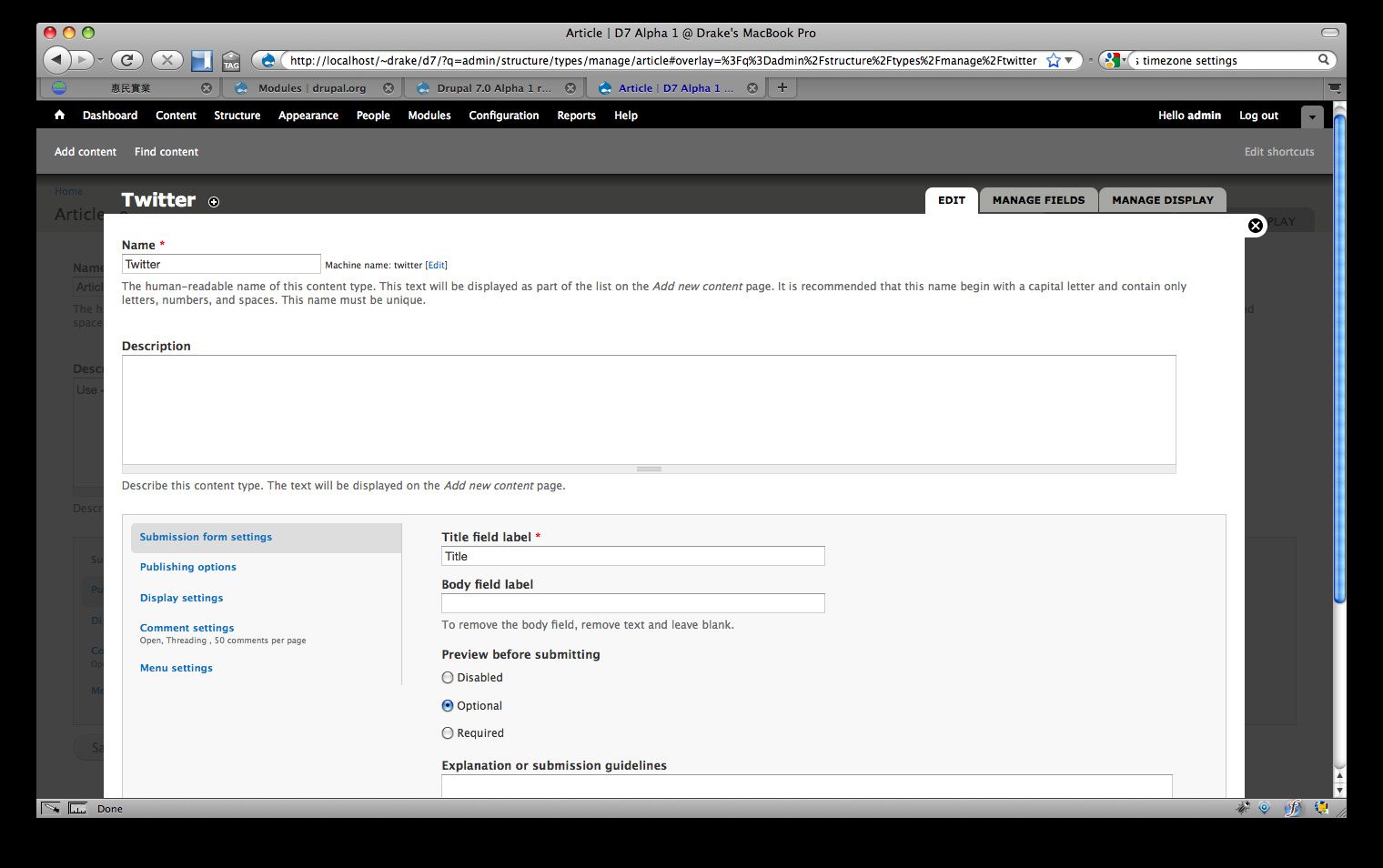This screenshot has height=868, width=1383.
Task: Click the Body field label input
Action: [633, 603]
